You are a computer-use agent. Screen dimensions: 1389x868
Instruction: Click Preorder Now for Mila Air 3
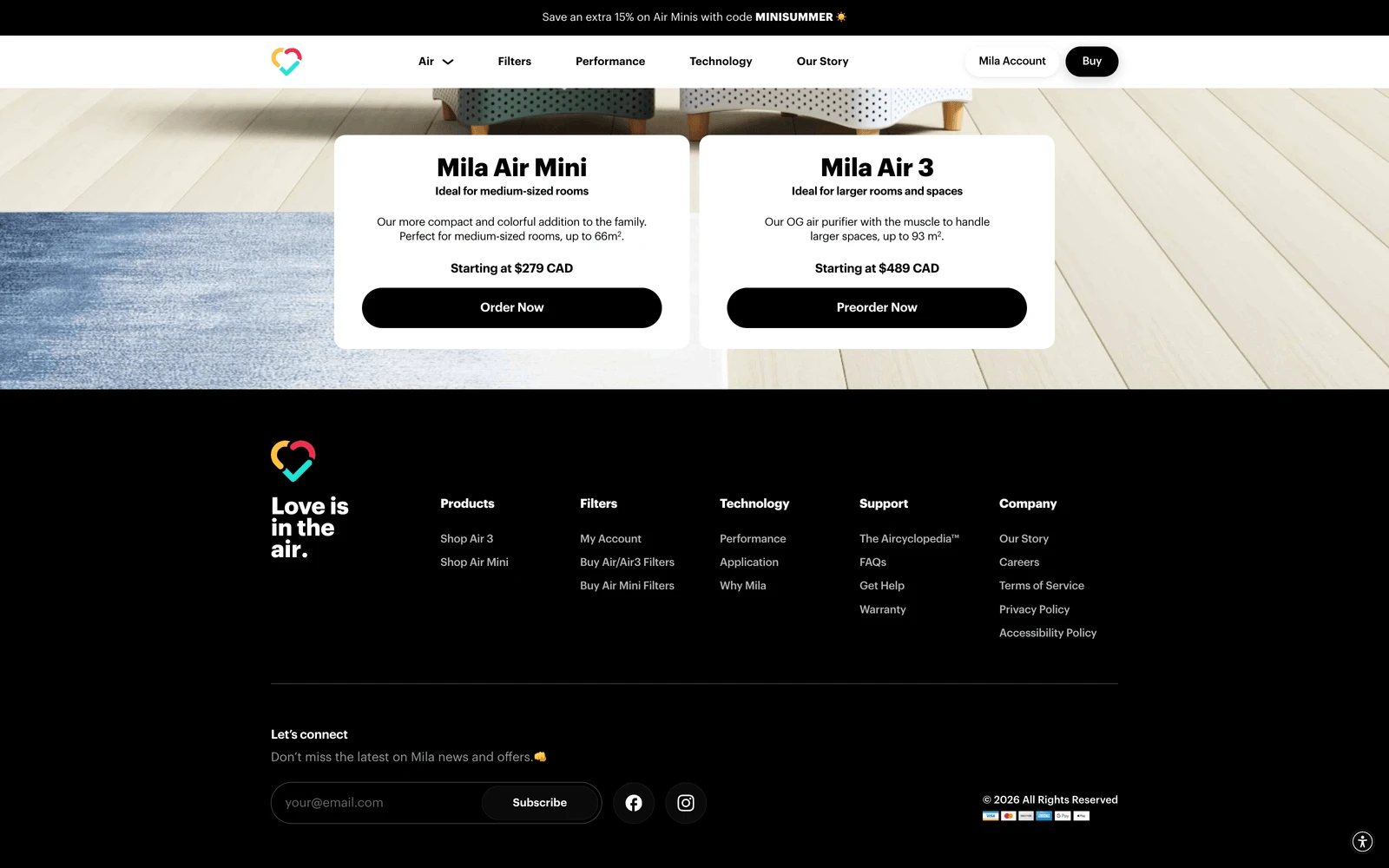click(877, 308)
